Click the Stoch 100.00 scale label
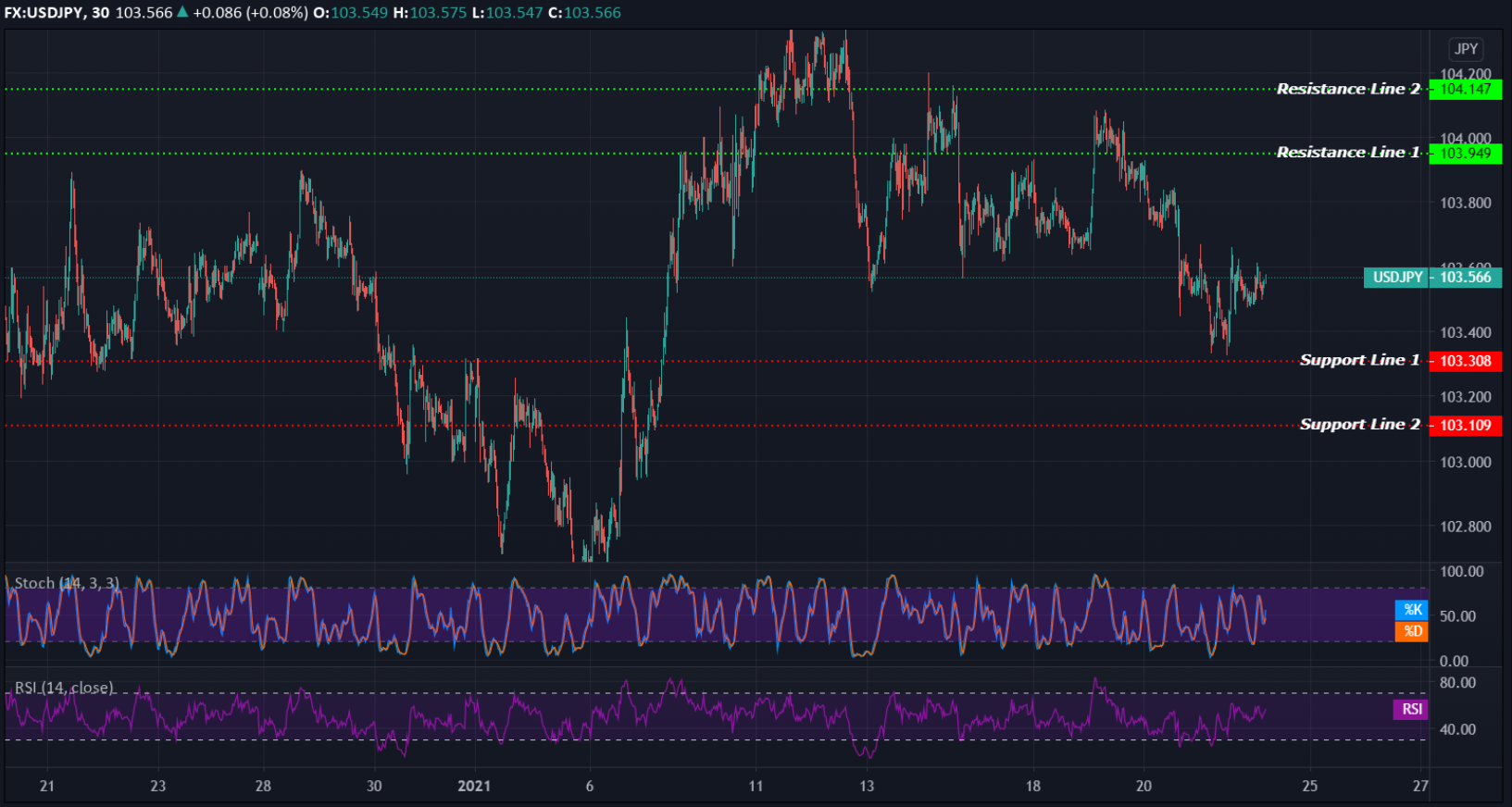 point(1462,571)
